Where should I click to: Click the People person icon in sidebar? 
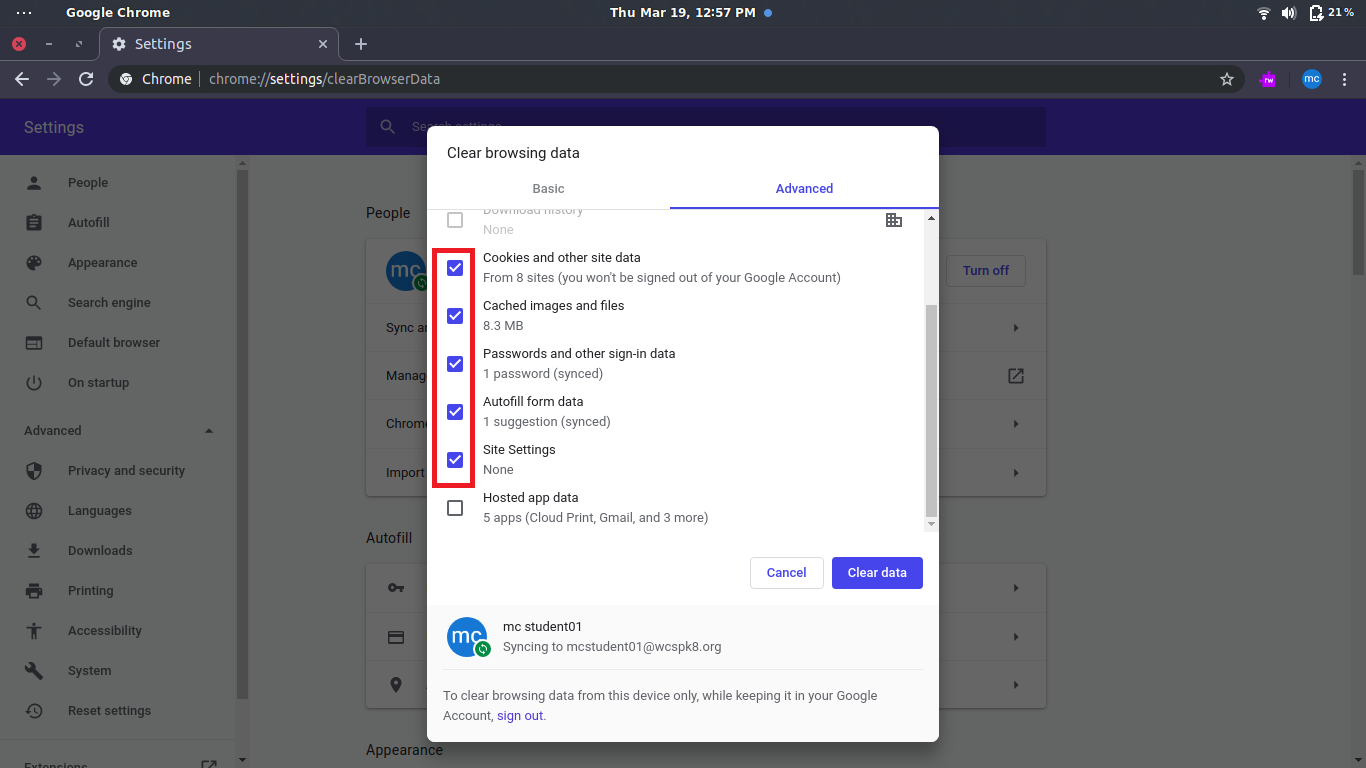(x=34, y=183)
